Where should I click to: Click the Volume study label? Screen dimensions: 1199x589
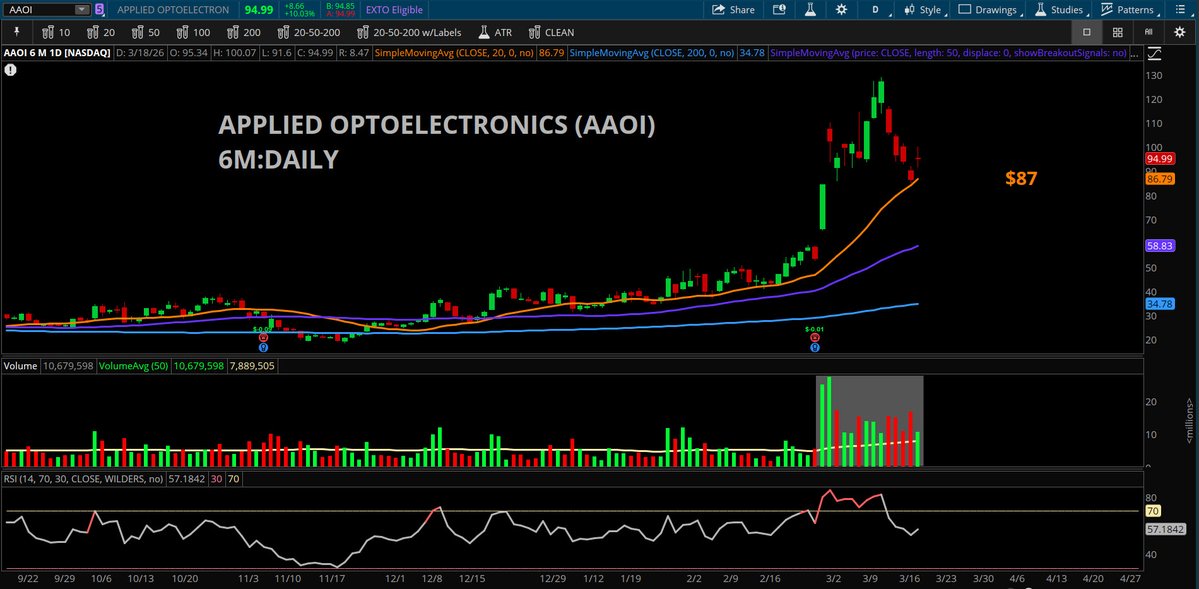pos(21,366)
